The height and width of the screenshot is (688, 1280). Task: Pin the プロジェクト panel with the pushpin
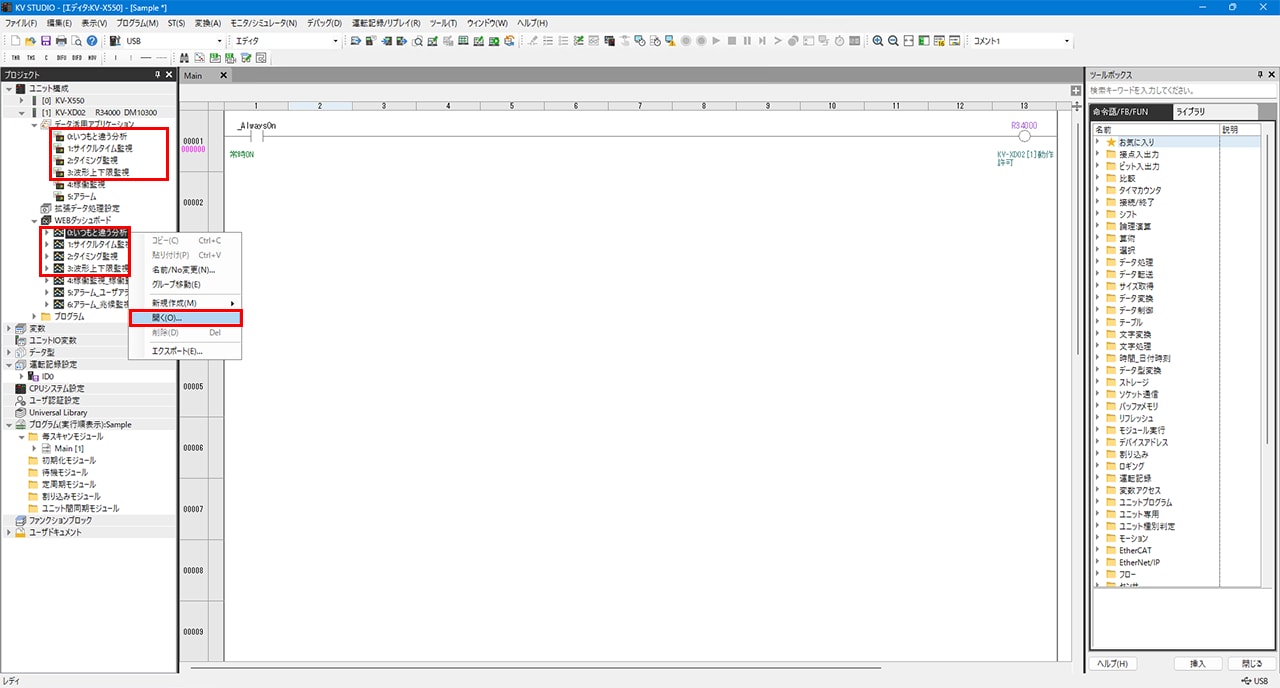(x=157, y=75)
